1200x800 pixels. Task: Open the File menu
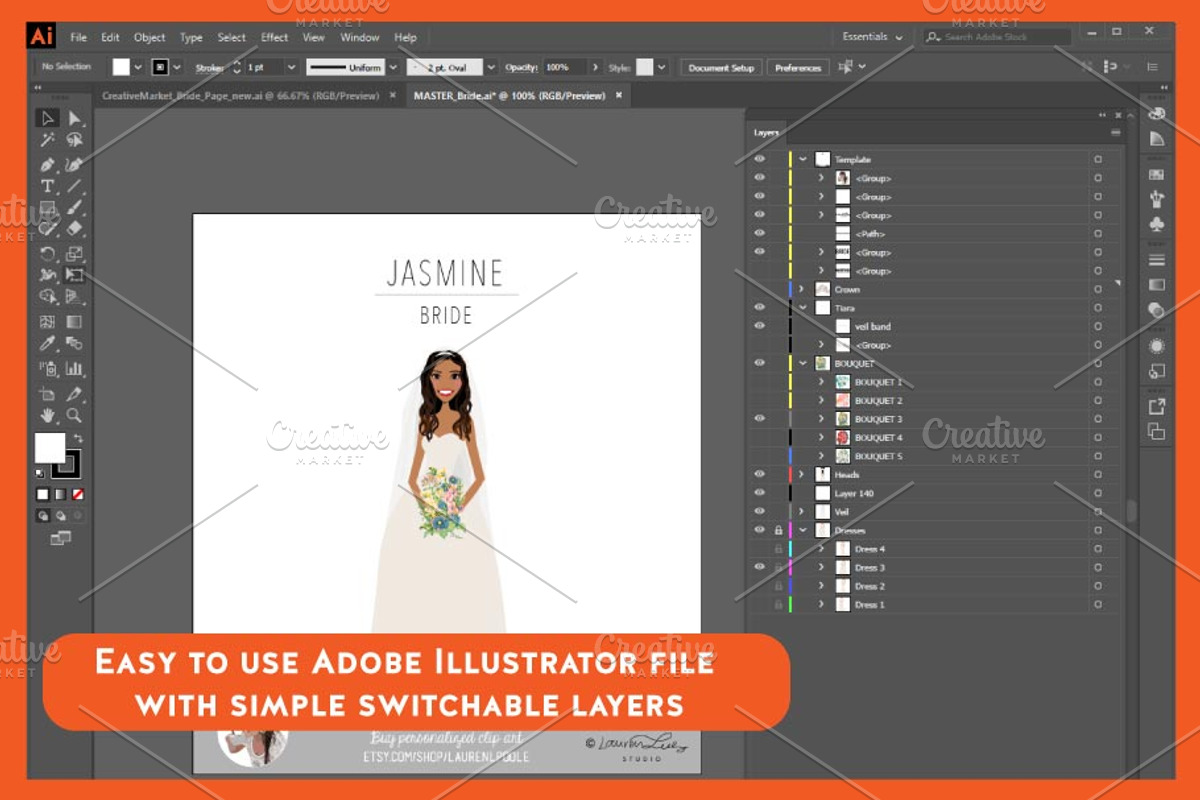(x=78, y=37)
